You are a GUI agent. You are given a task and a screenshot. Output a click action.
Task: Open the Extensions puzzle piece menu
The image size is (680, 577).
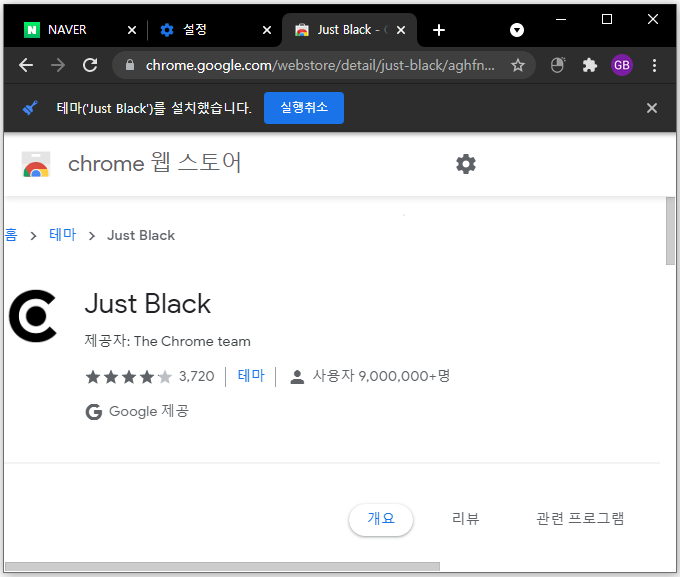point(589,66)
